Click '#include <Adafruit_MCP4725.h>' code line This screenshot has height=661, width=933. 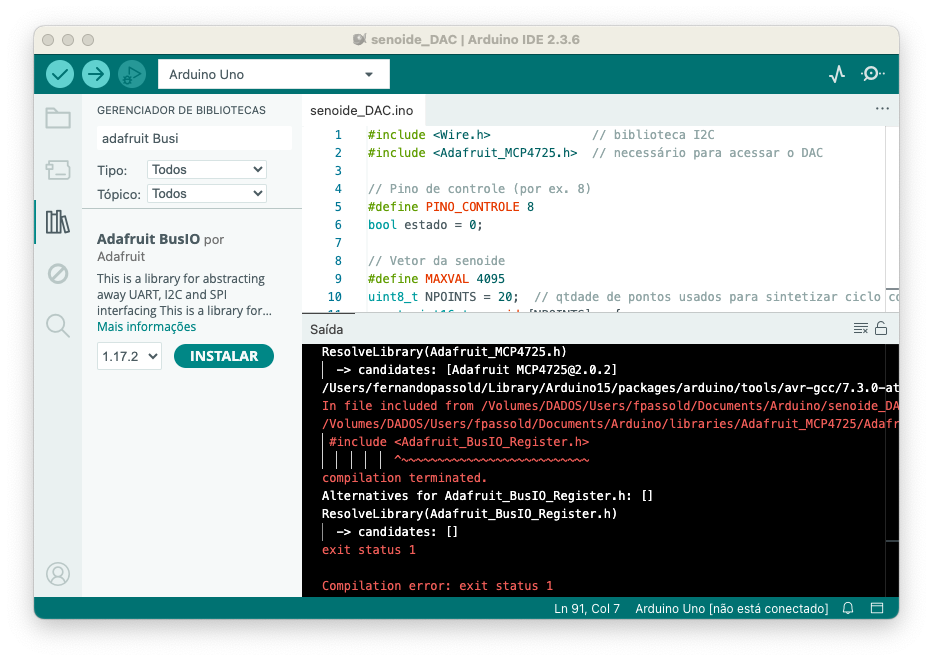tap(472, 153)
